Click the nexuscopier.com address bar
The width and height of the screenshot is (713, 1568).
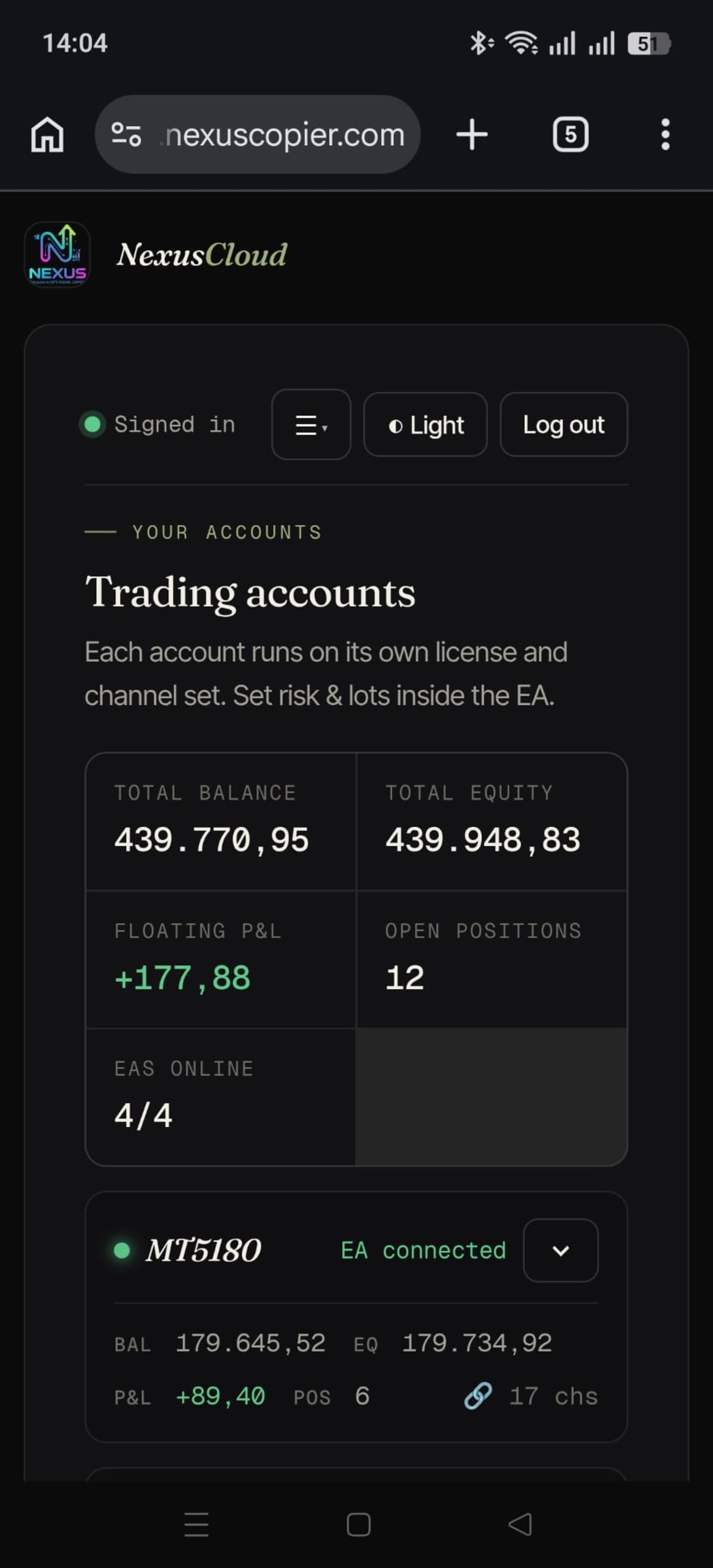coord(257,134)
